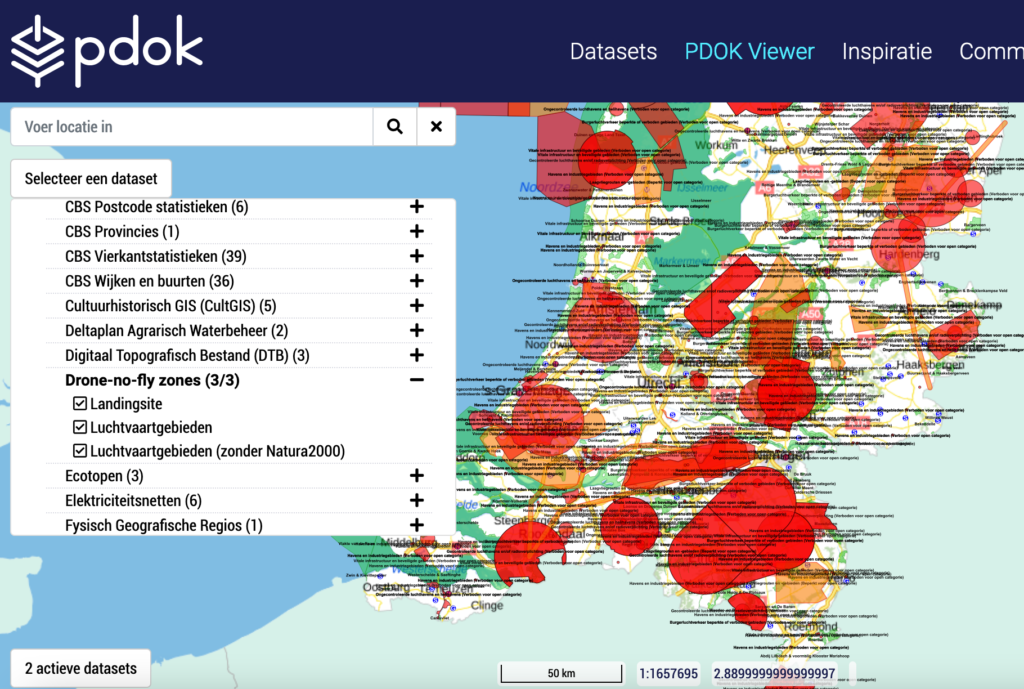This screenshot has width=1024, height=689.
Task: Click the magnifying glass search icon
Action: coord(395,127)
